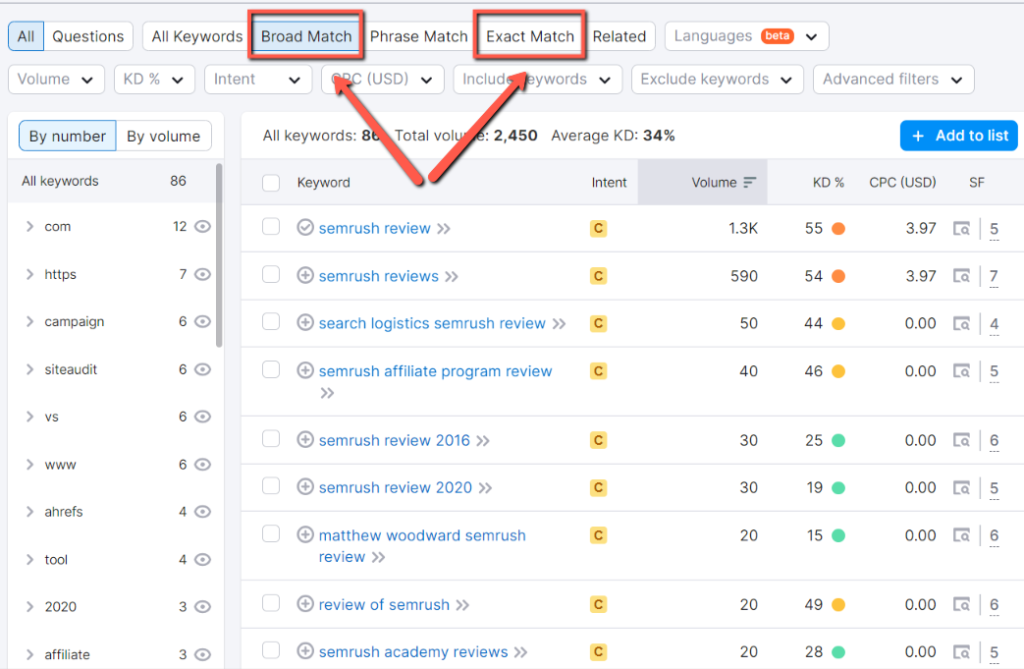
Task: Open SERP snapshot icon for "semrush review"
Action: tap(962, 228)
